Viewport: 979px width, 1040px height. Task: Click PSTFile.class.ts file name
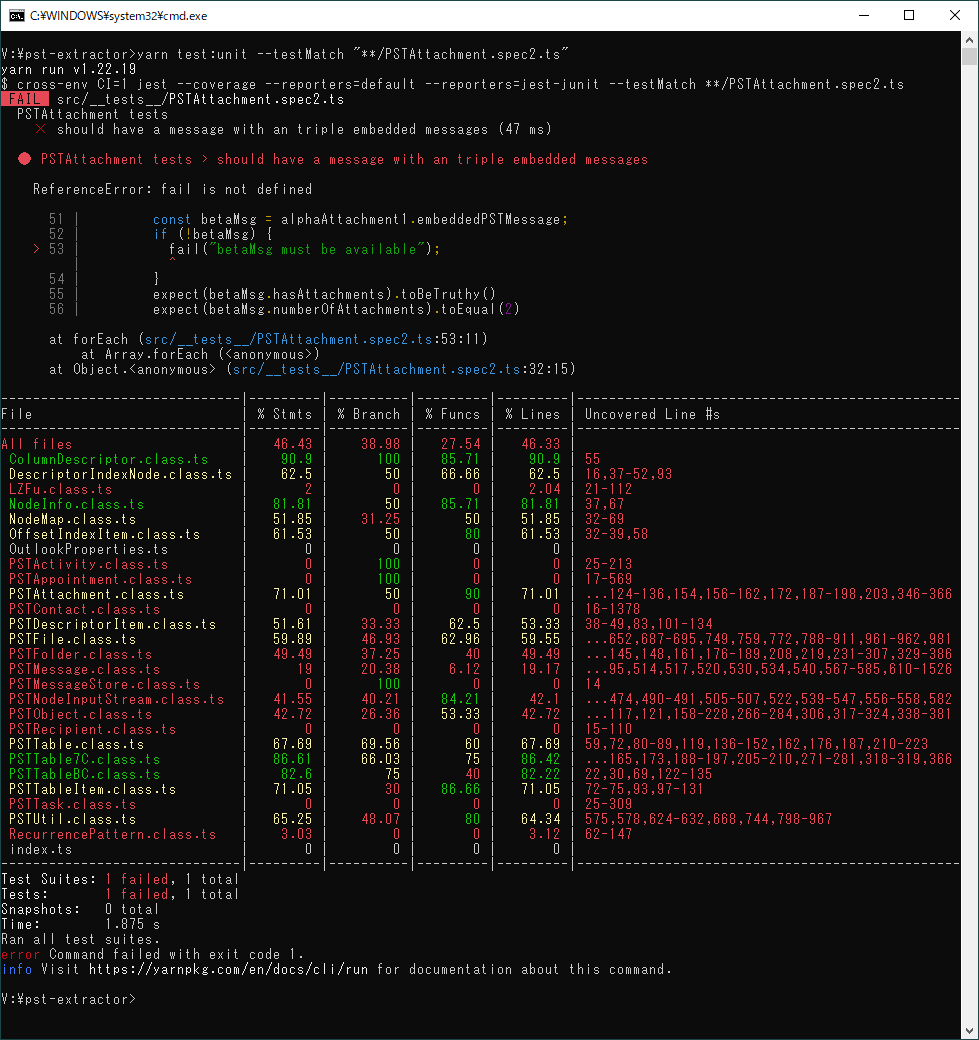pyautogui.click(x=72, y=639)
